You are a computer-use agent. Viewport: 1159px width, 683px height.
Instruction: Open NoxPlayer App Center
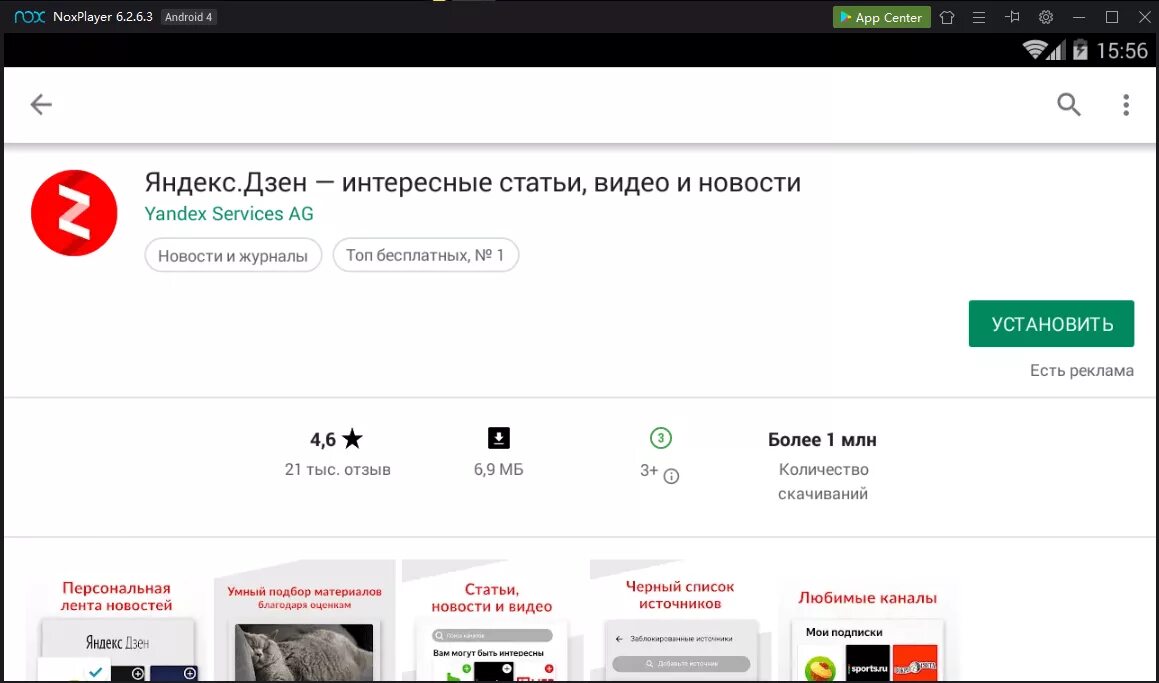[x=881, y=17]
